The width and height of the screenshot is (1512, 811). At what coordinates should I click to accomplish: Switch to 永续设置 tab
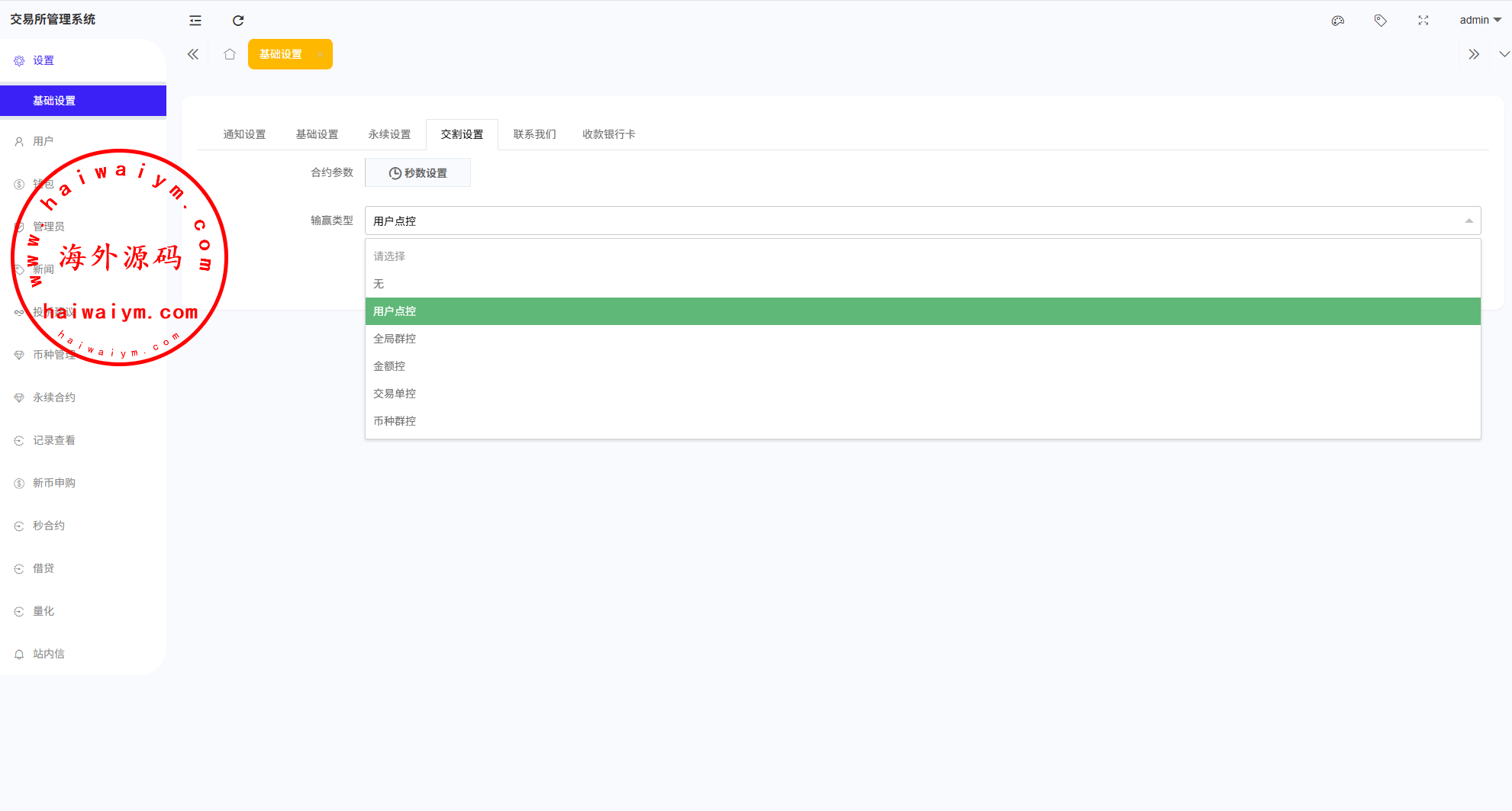pyautogui.click(x=389, y=134)
